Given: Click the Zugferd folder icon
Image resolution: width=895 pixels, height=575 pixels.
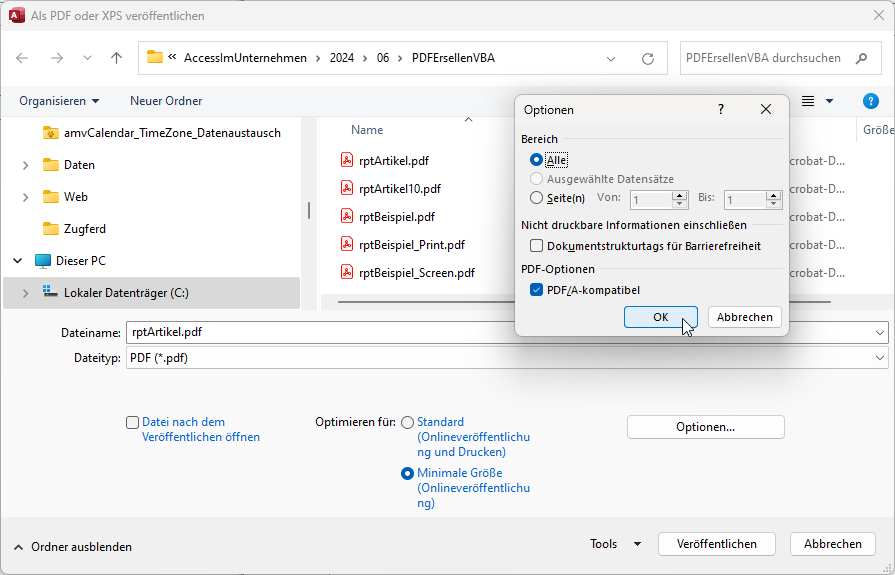Looking at the screenshot, I should point(51,229).
